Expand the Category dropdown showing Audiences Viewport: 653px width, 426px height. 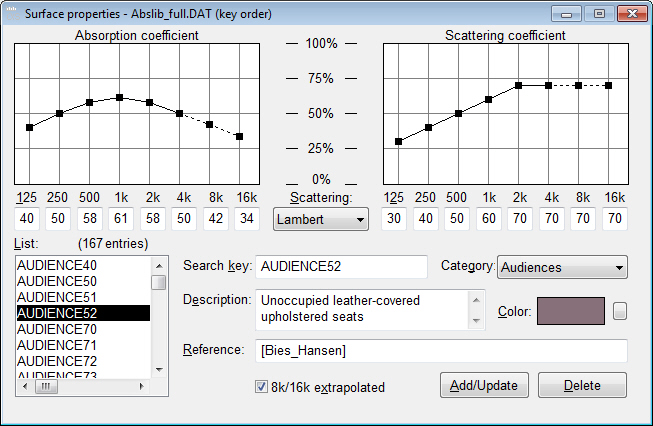point(562,267)
